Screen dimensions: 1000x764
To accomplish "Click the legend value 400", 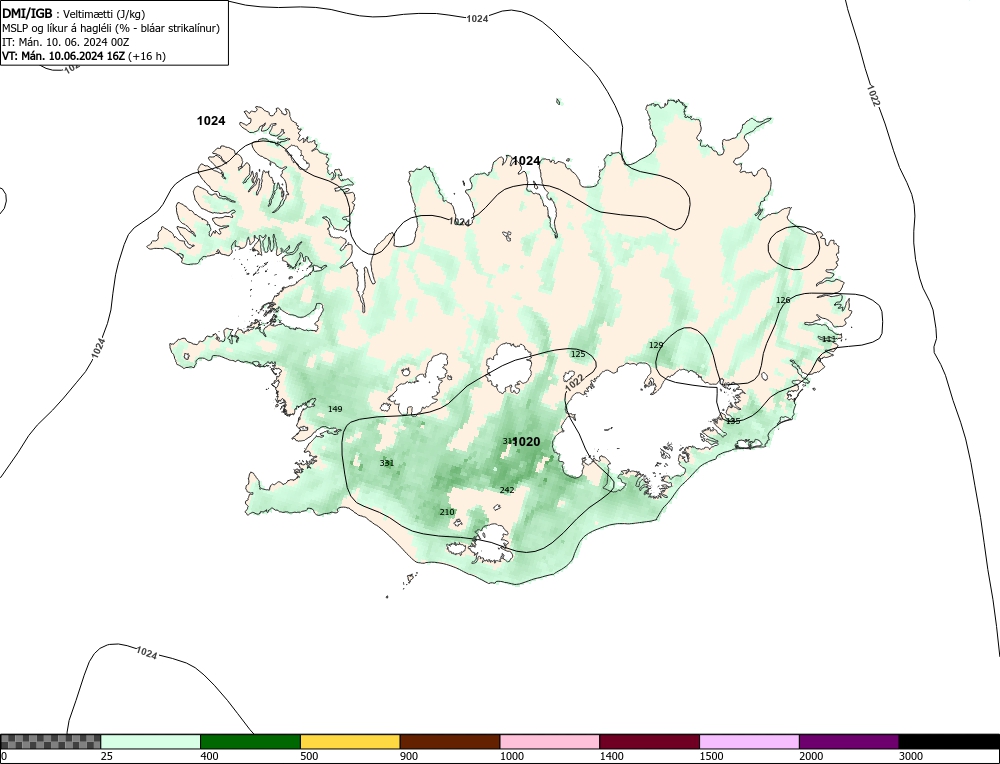I will pyautogui.click(x=209, y=756).
